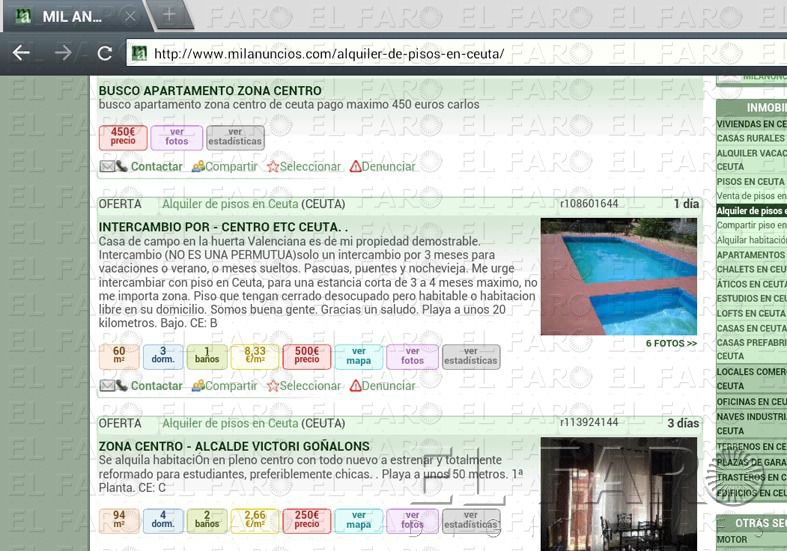Click the site favicon in address bar
The height and width of the screenshot is (551, 787).
tap(139, 53)
